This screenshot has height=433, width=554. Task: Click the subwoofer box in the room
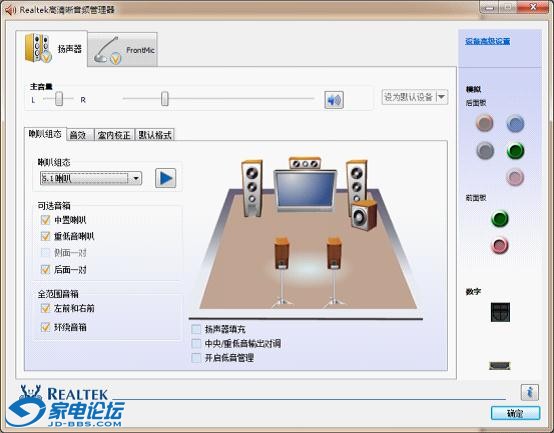pos(364,215)
